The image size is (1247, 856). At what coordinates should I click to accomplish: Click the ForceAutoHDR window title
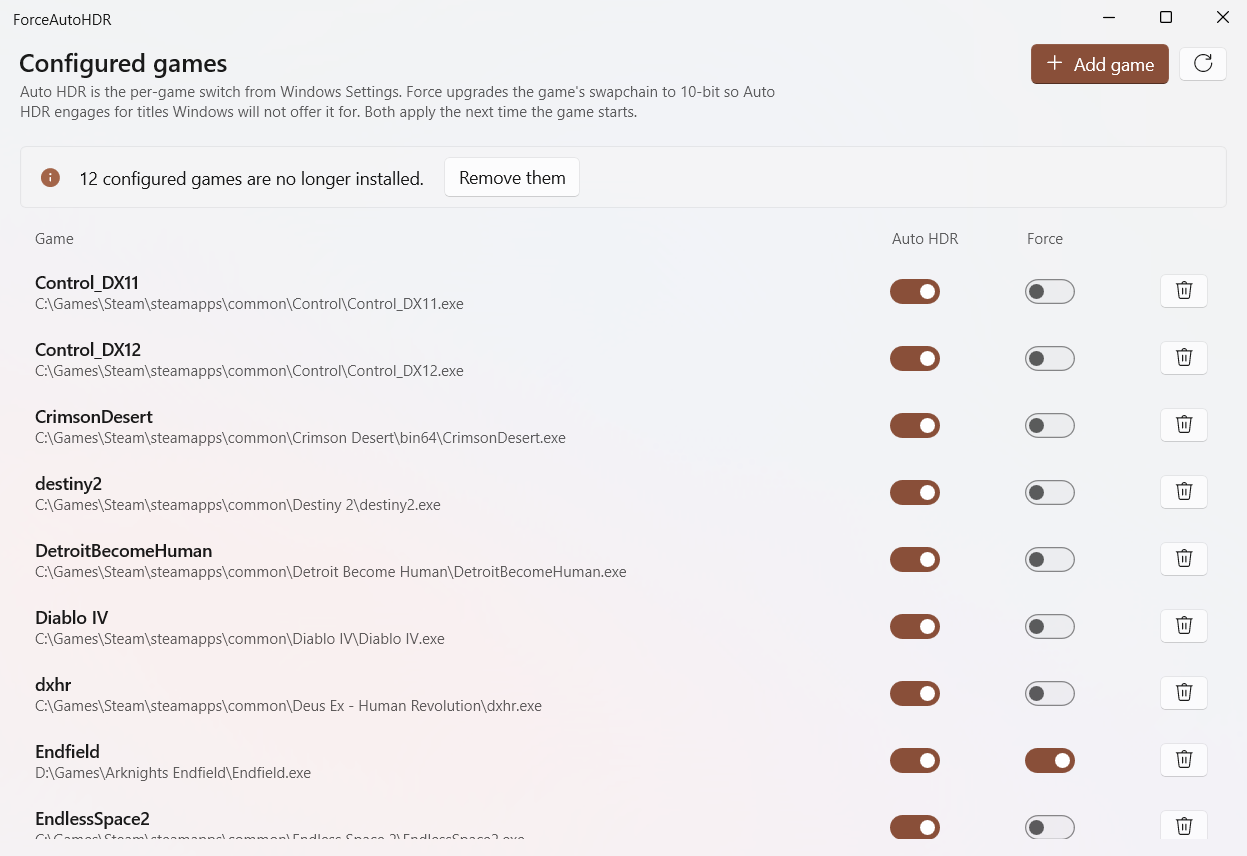(62, 19)
